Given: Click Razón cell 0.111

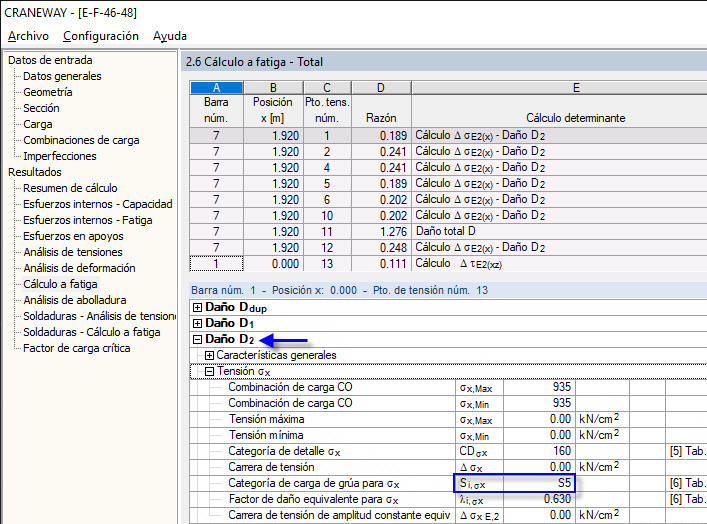Looking at the screenshot, I should (381, 264).
